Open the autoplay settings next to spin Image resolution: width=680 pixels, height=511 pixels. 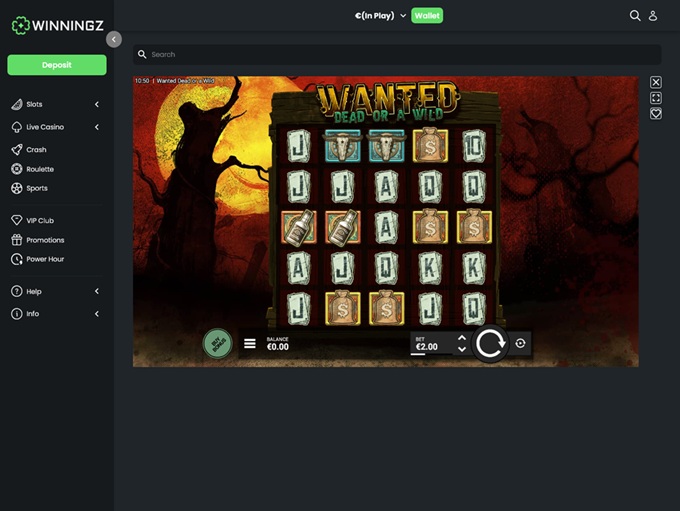520,344
